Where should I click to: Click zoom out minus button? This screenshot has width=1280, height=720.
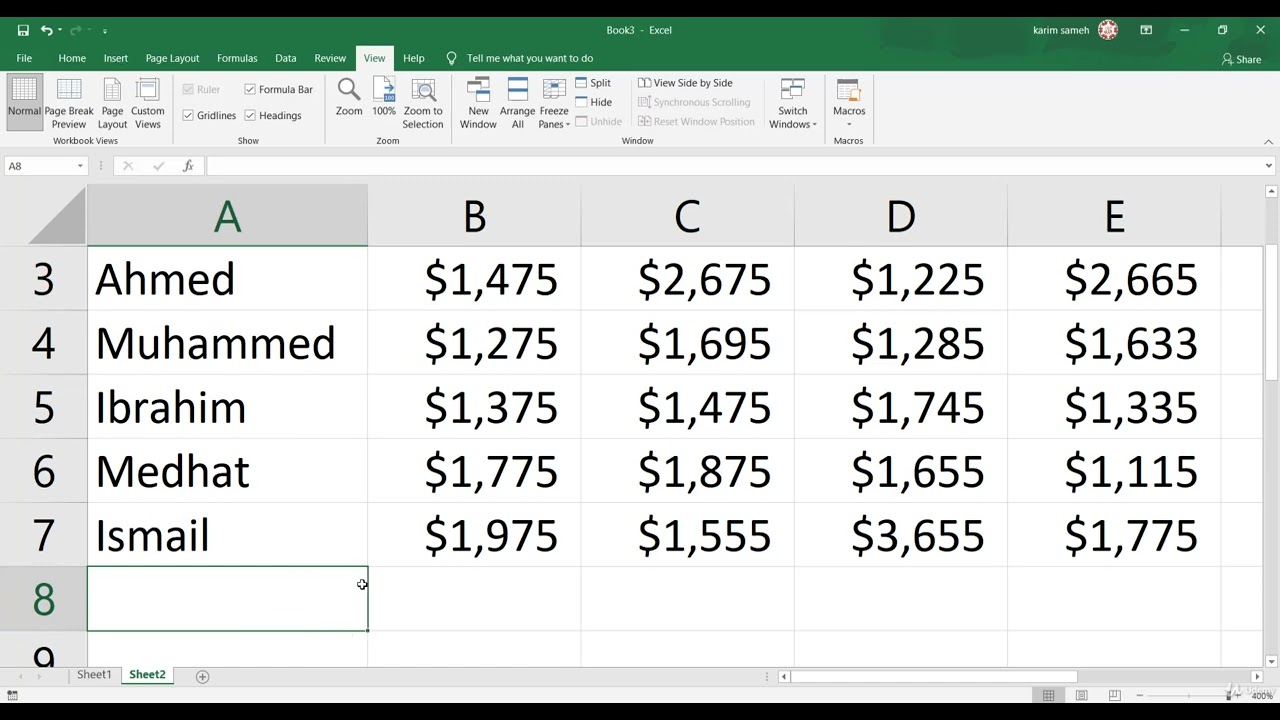[x=1140, y=695]
